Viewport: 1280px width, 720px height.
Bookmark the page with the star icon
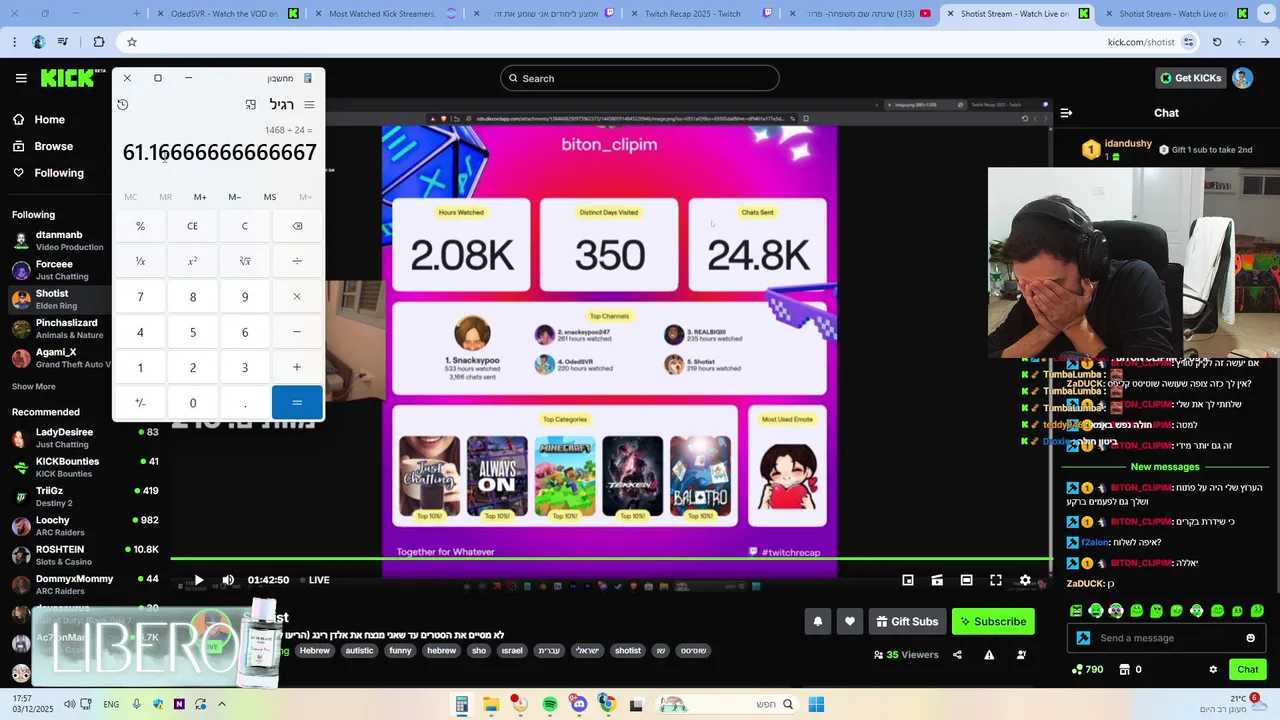[131, 42]
